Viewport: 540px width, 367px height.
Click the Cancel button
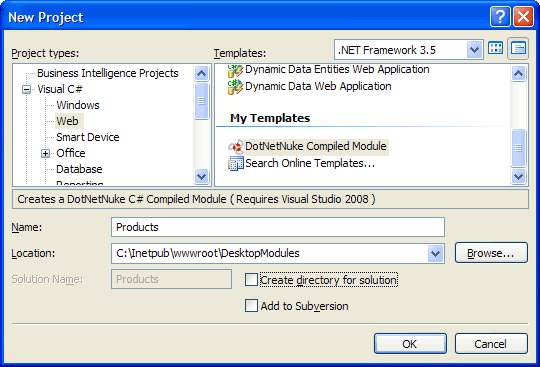(x=491, y=343)
